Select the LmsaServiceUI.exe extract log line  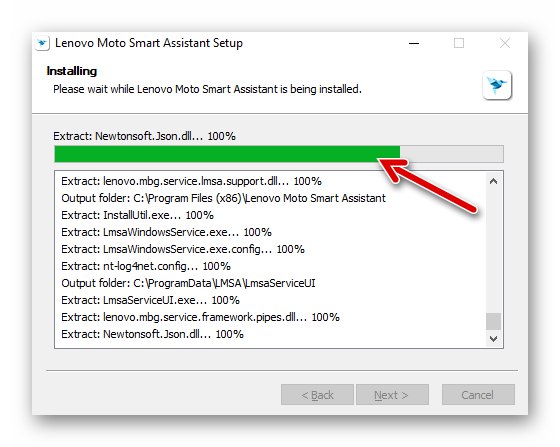point(150,300)
